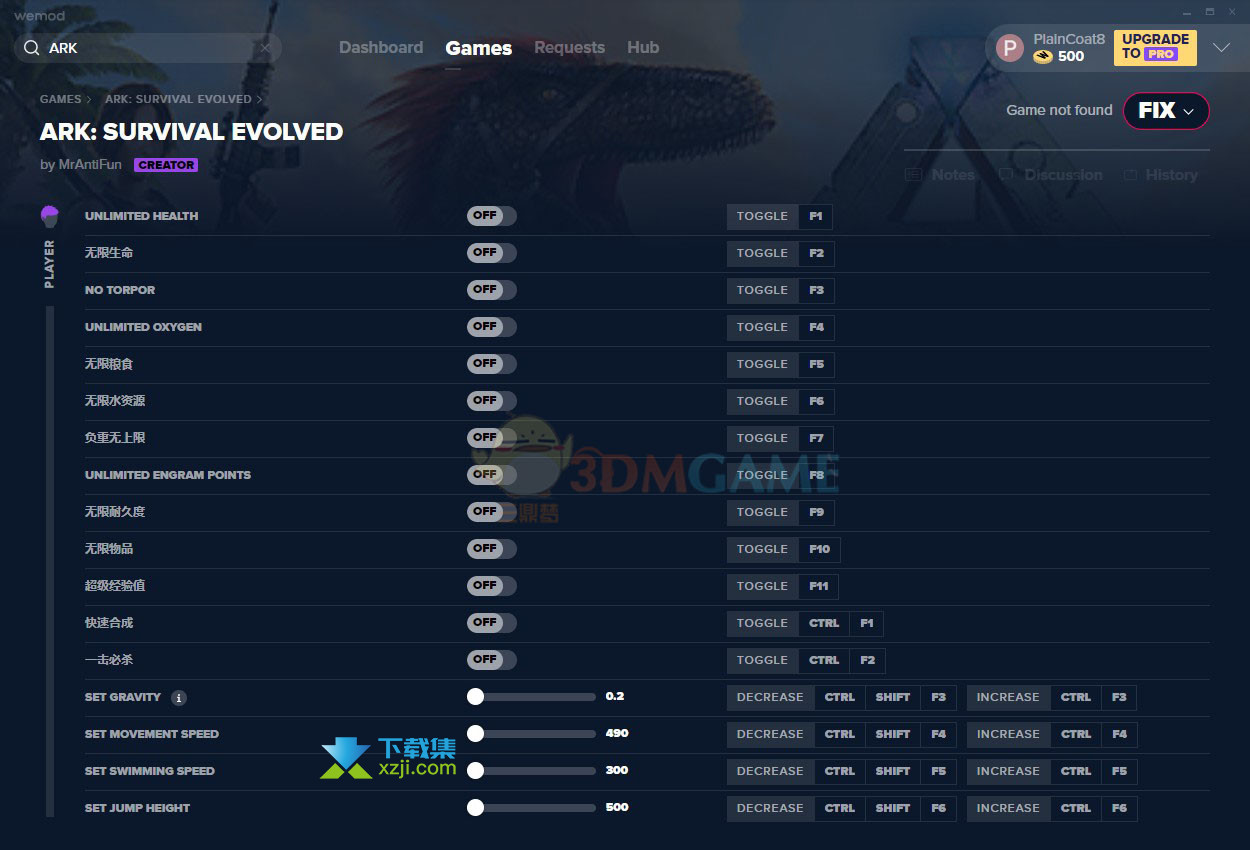Toggle the 无限粮食 switch
The height and width of the screenshot is (850, 1250).
coord(492,364)
